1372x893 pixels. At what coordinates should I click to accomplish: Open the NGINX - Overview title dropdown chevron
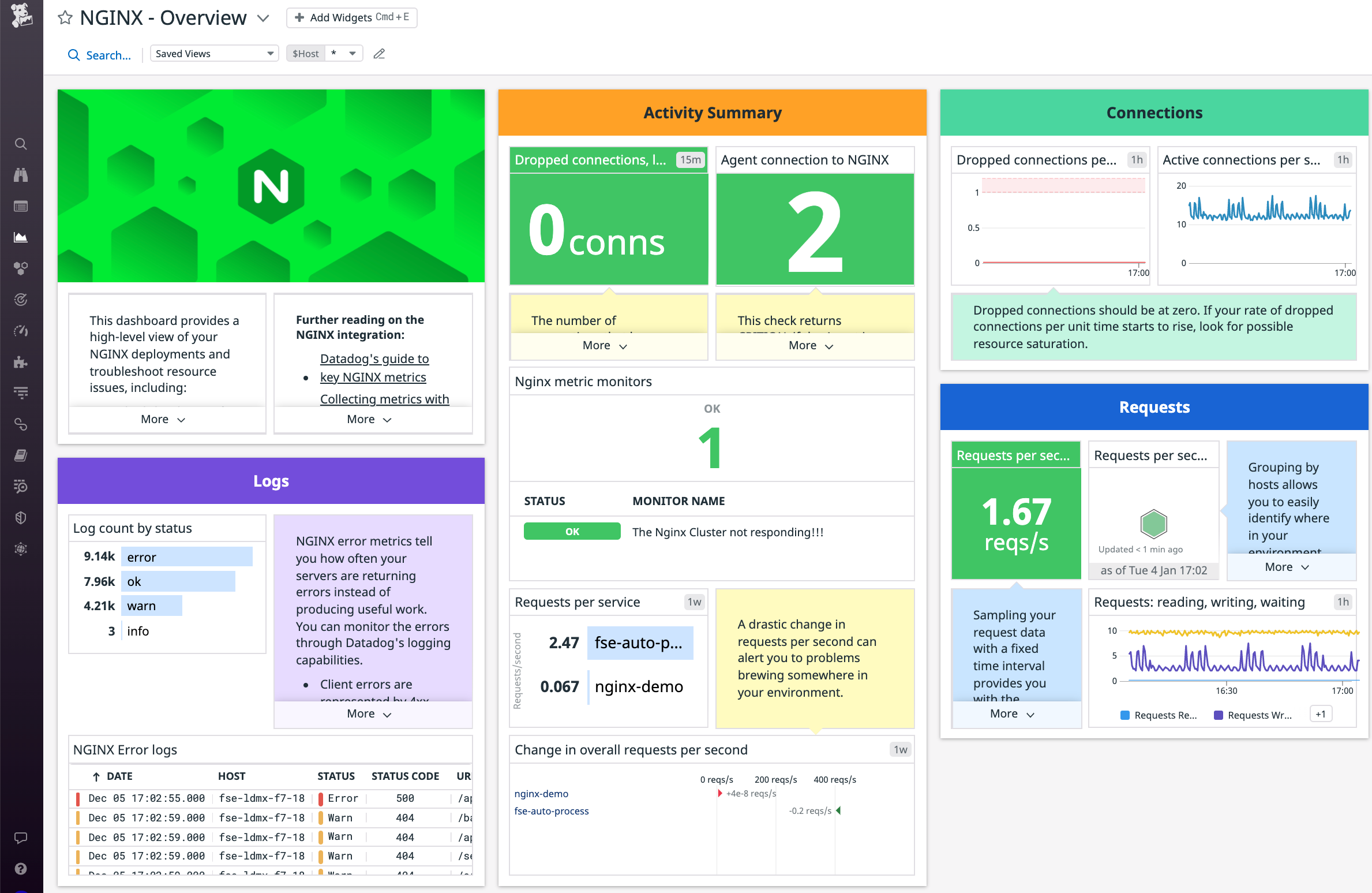(x=263, y=18)
